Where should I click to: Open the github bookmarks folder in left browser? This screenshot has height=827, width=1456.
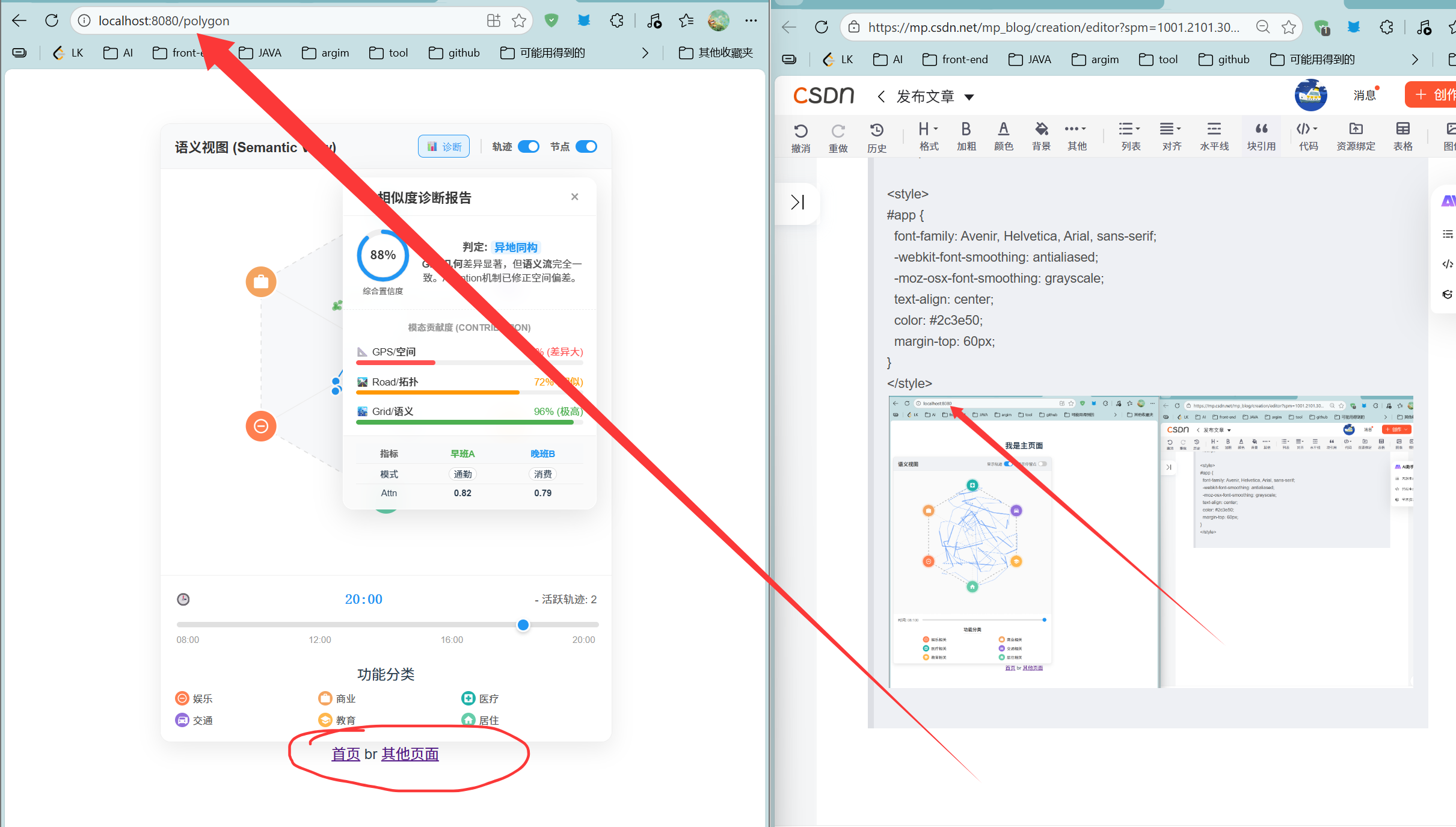pos(454,53)
